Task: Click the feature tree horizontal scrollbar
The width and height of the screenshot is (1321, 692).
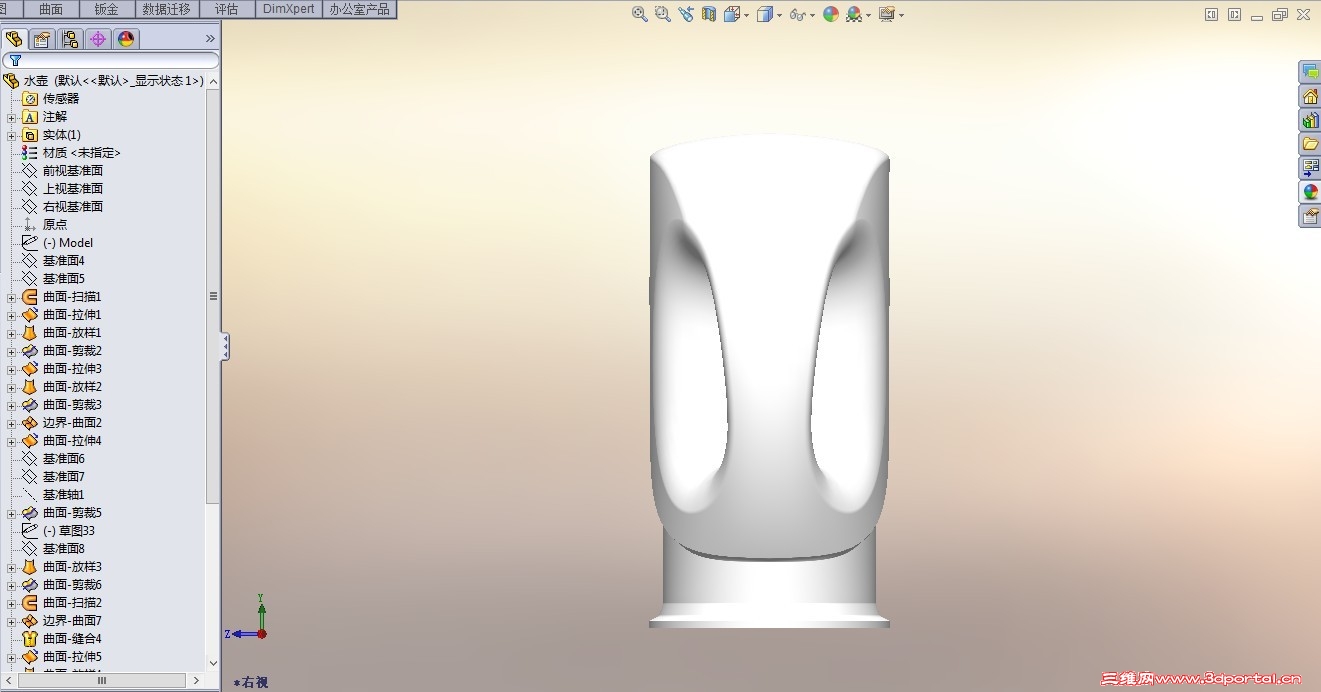Action: (100, 680)
